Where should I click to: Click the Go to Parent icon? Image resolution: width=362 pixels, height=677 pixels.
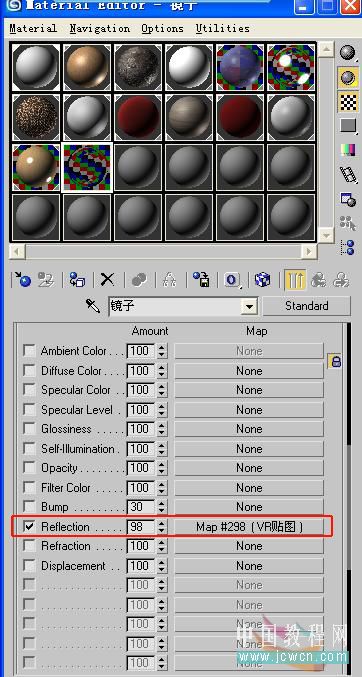[x=318, y=280]
